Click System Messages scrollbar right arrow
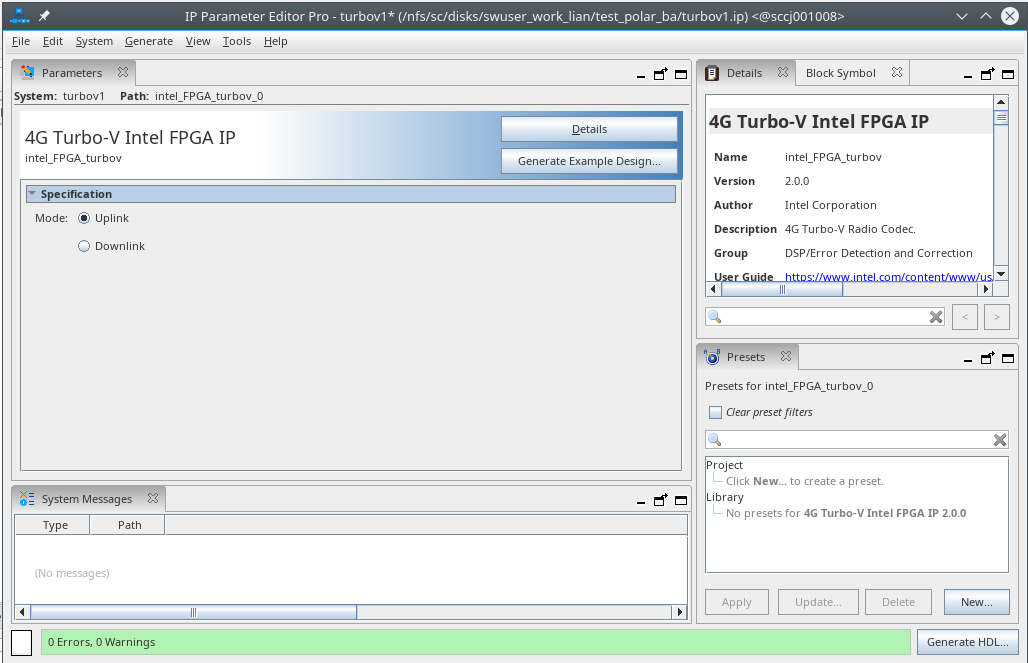1028x663 pixels. tap(680, 612)
